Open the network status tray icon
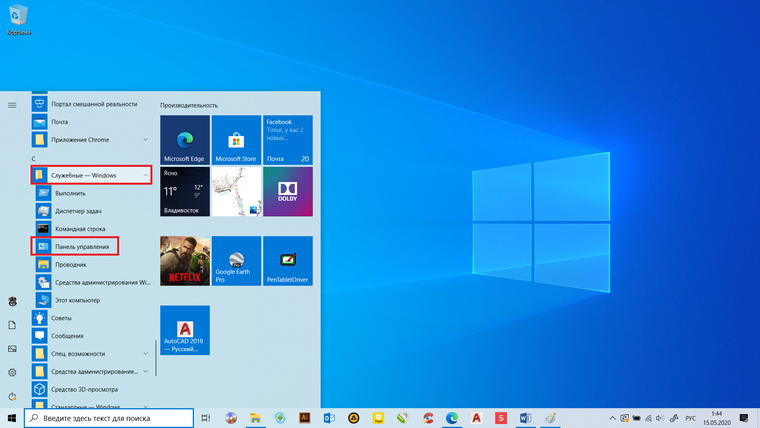Image resolution: width=760 pixels, height=428 pixels. [x=648, y=418]
